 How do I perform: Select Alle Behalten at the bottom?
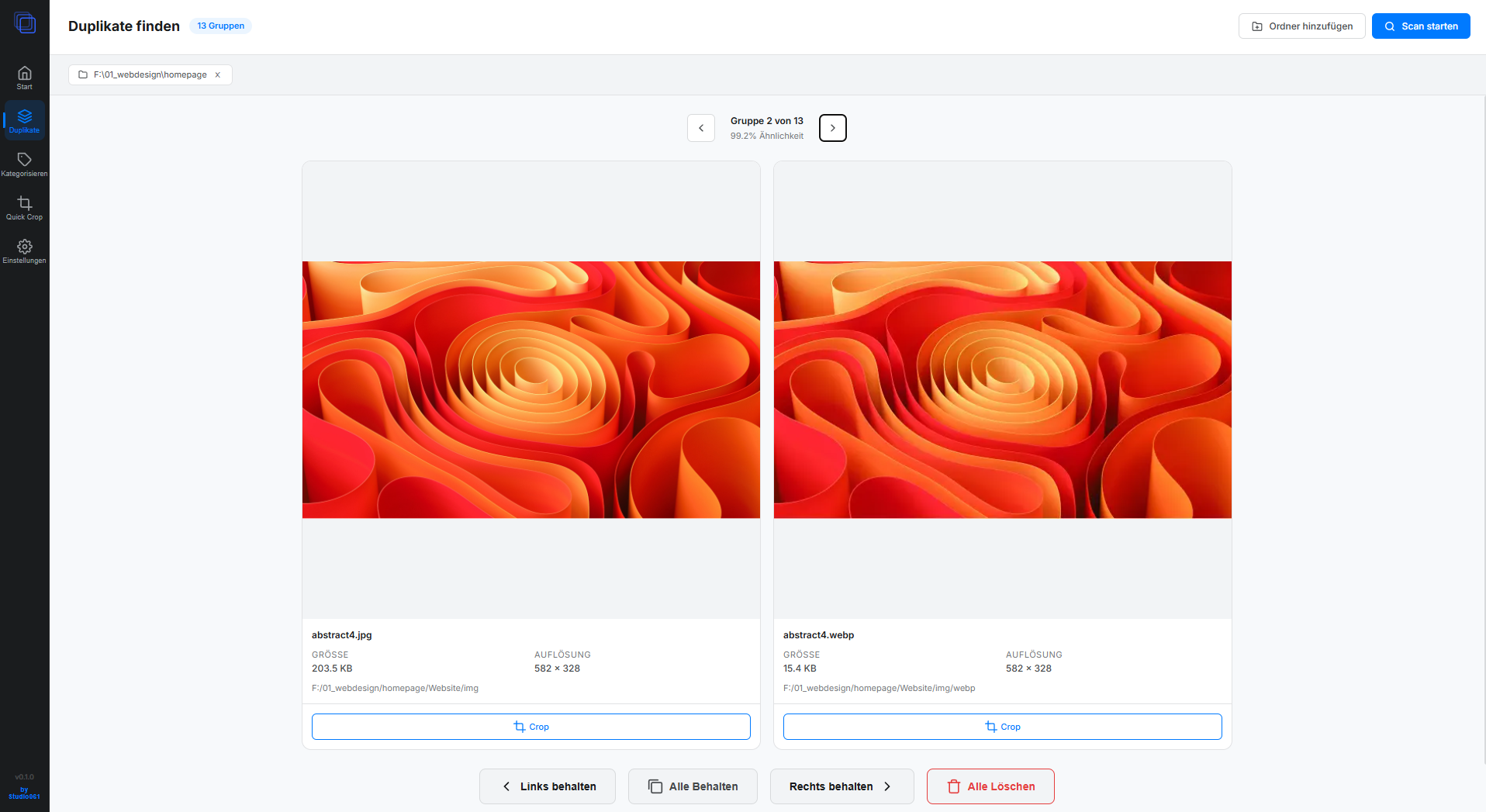[x=692, y=786]
